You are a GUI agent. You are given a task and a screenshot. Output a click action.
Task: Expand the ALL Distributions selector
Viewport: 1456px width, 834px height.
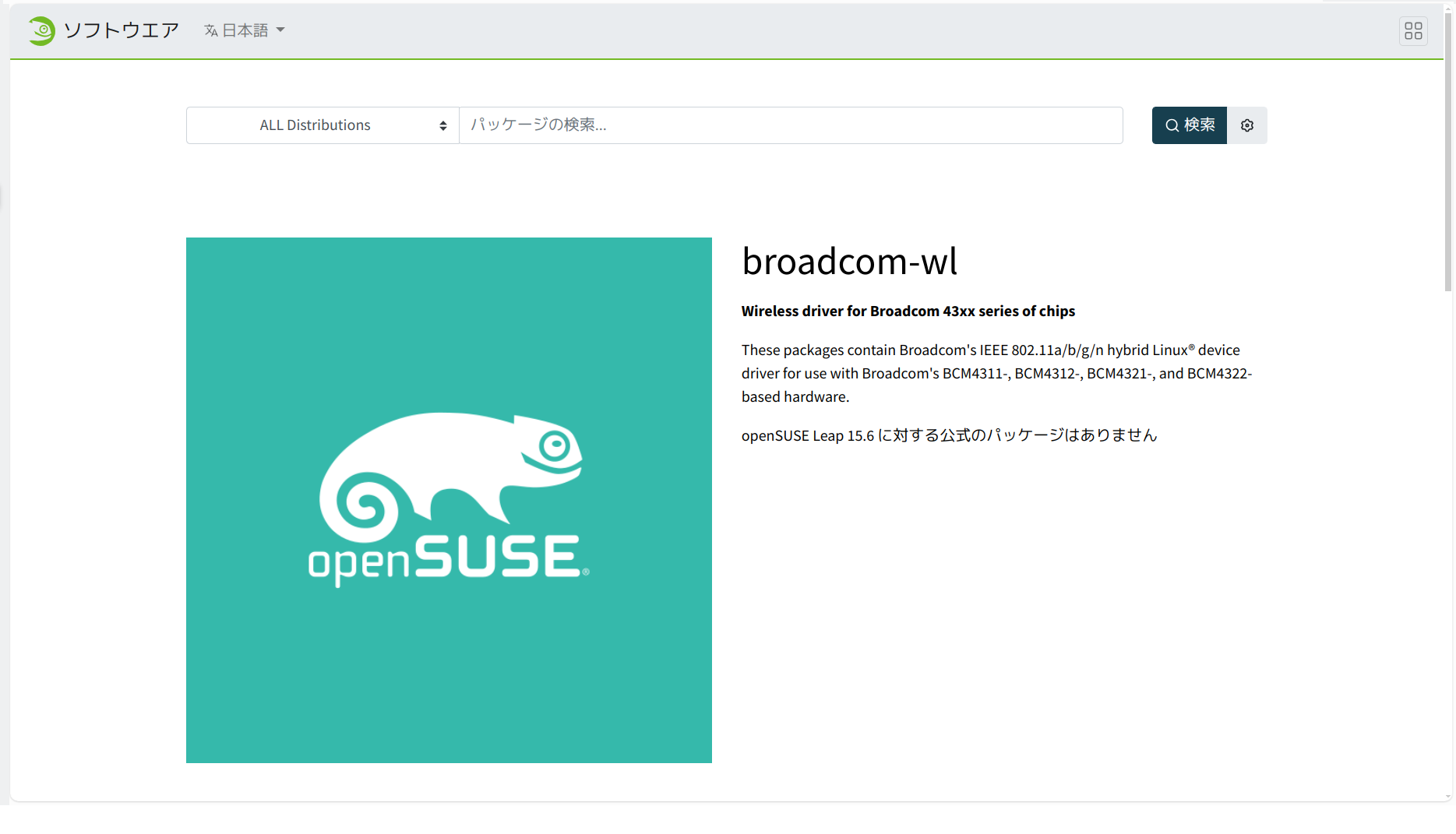coord(323,125)
